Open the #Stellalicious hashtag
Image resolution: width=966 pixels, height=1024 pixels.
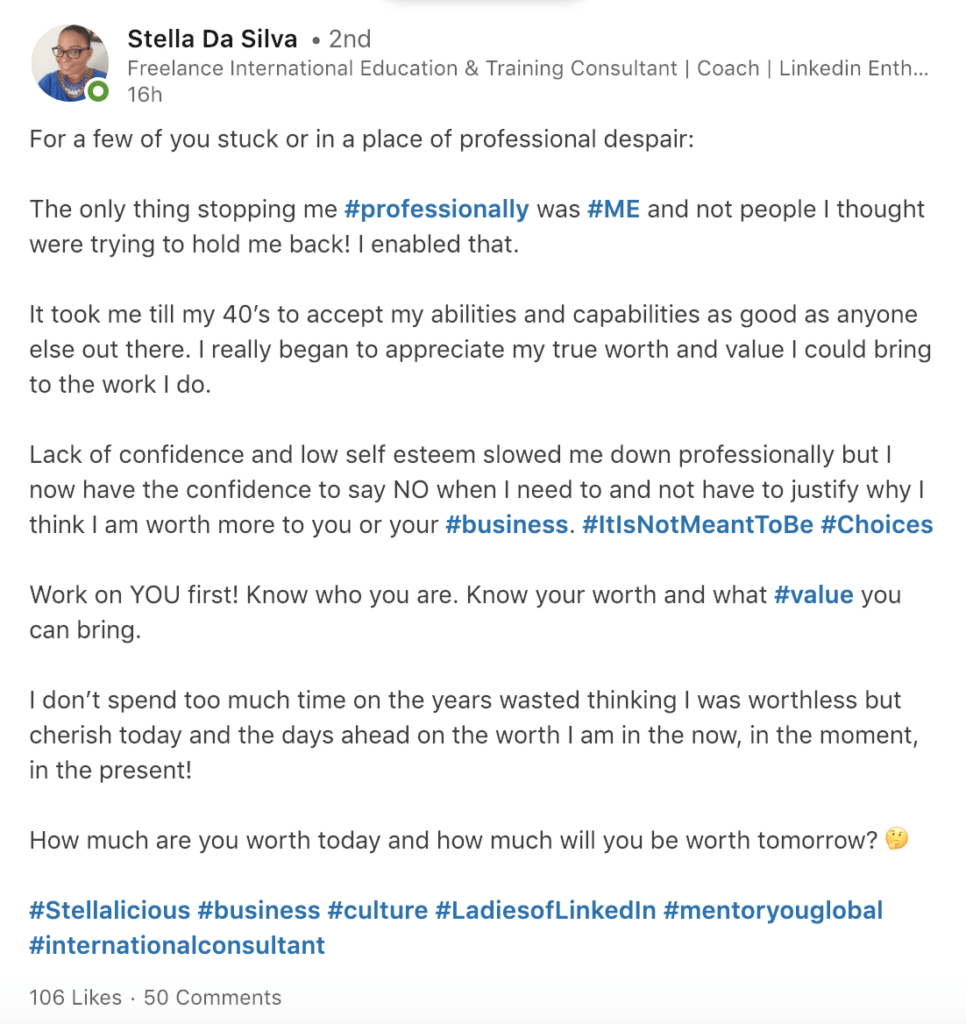[x=109, y=910]
